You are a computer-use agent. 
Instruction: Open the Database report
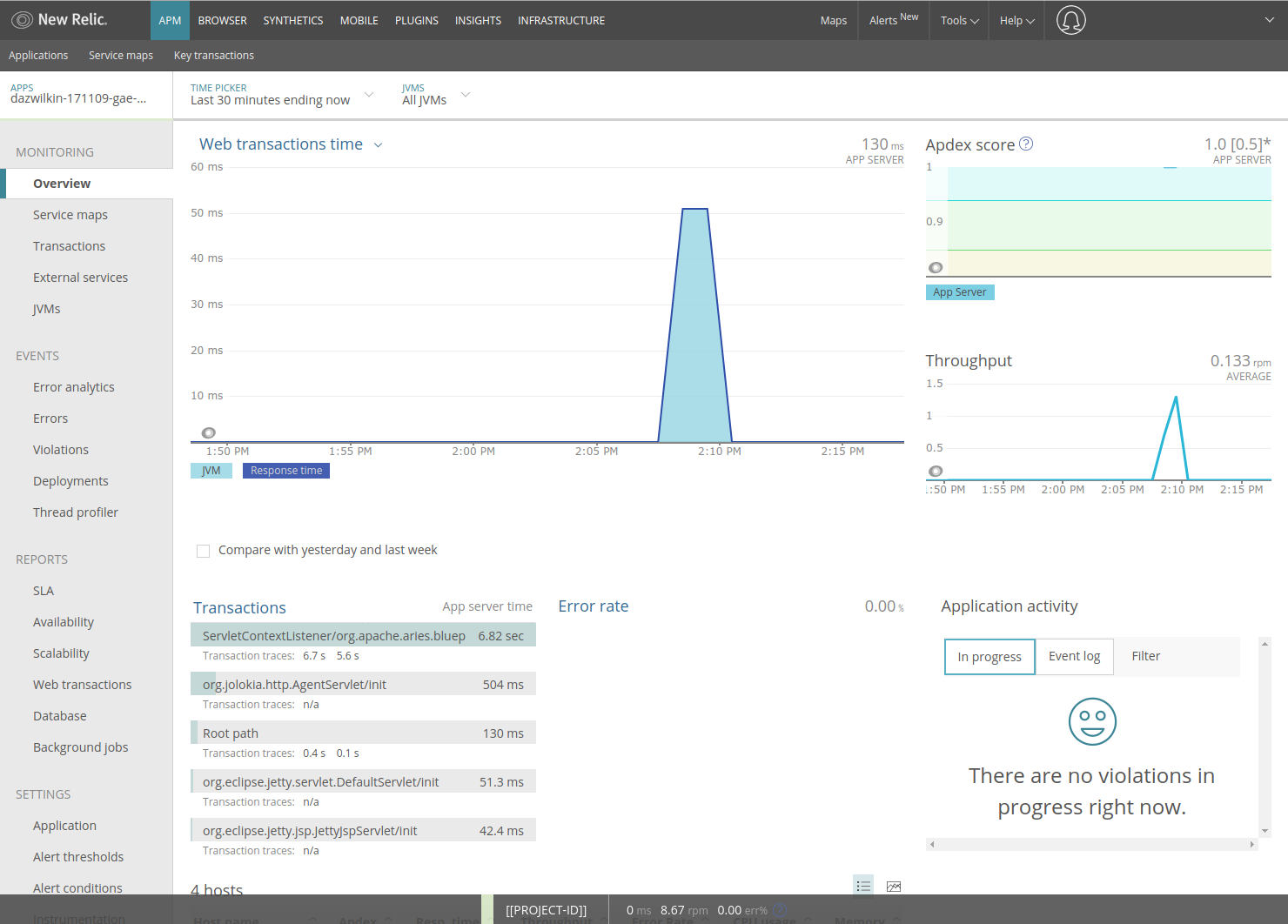(60, 716)
